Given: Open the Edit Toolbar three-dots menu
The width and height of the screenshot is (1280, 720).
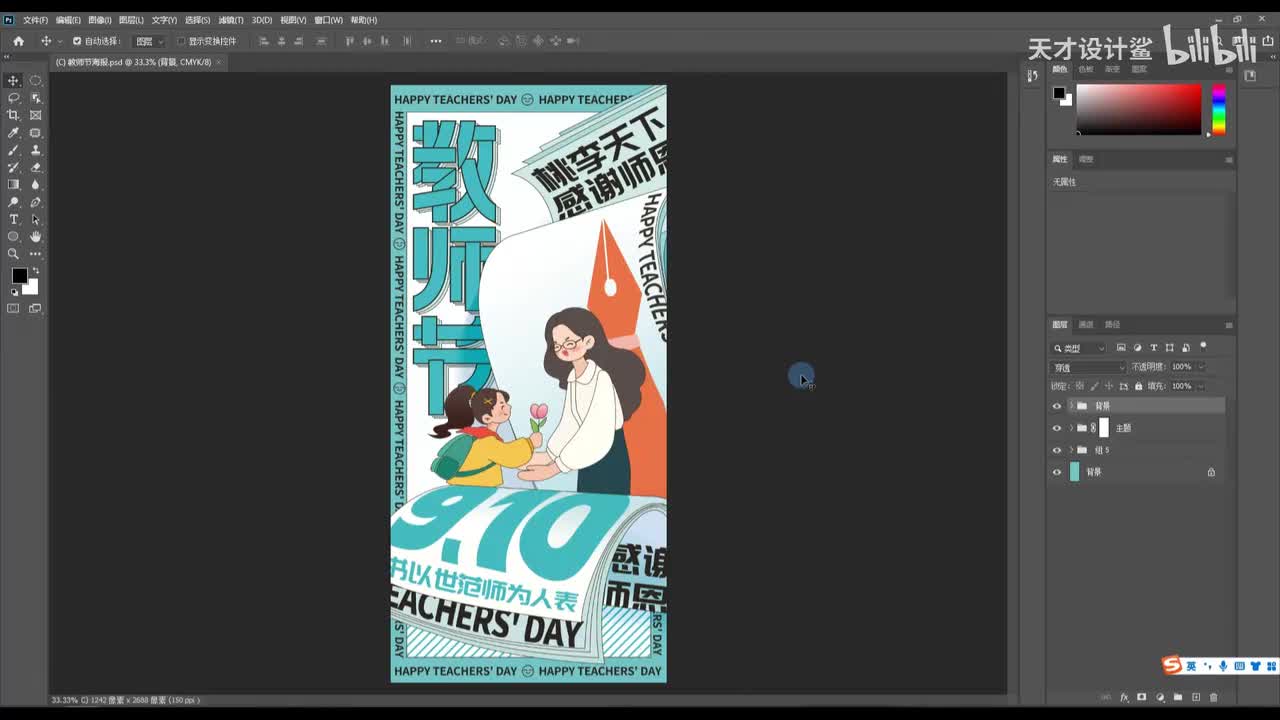Looking at the screenshot, I should [x=36, y=254].
